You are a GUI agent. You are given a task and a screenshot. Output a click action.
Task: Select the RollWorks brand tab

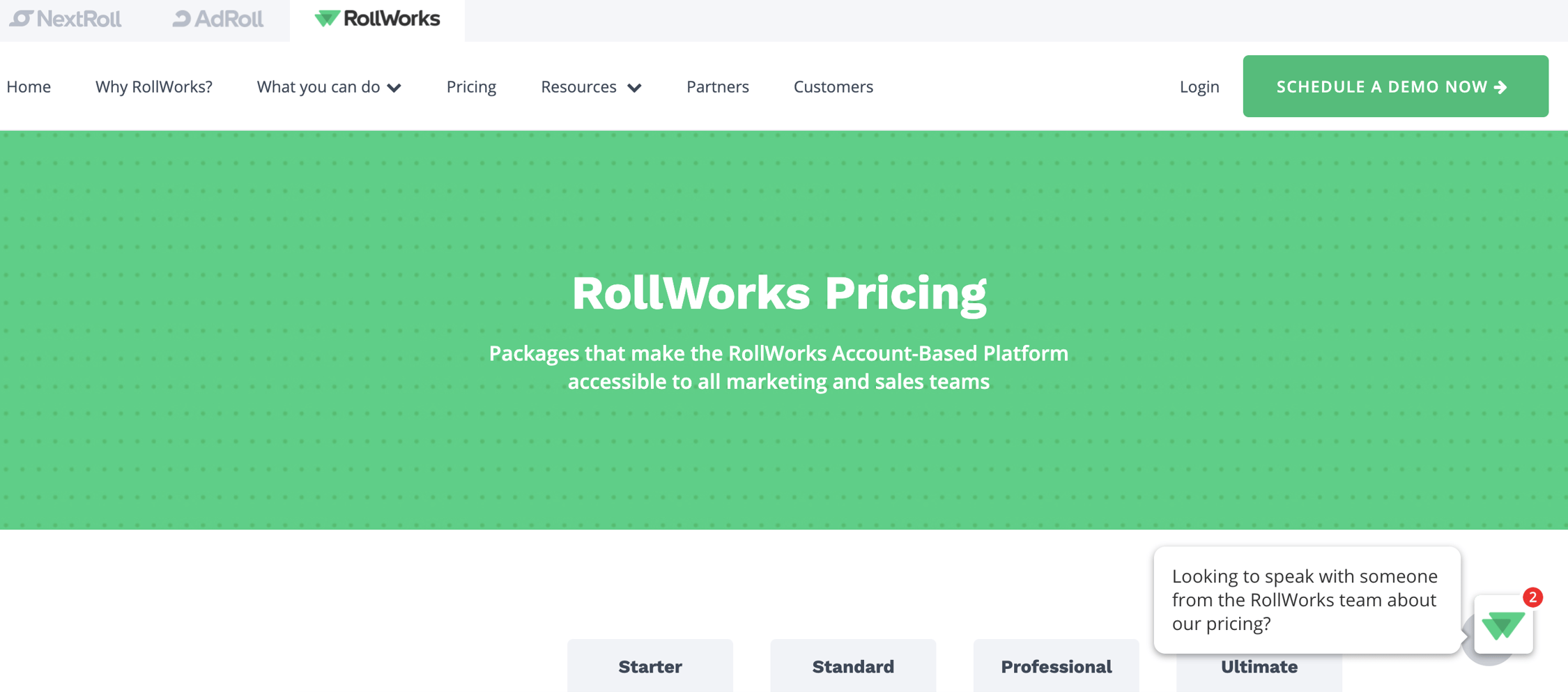[x=377, y=19]
